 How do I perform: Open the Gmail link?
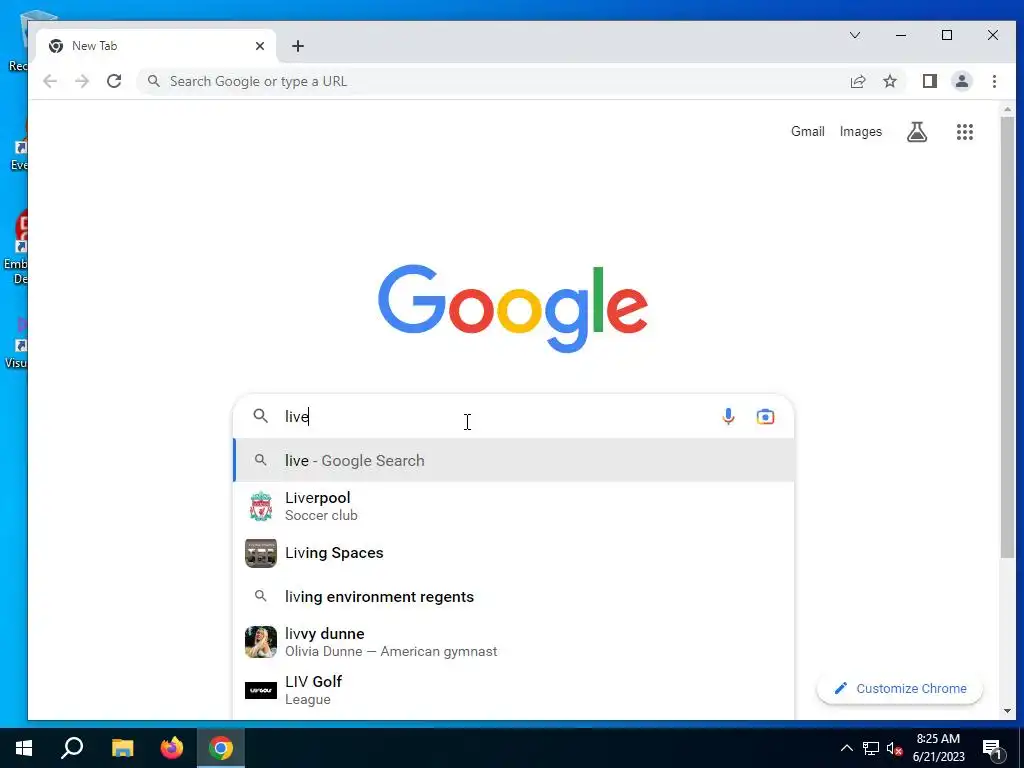pos(808,131)
